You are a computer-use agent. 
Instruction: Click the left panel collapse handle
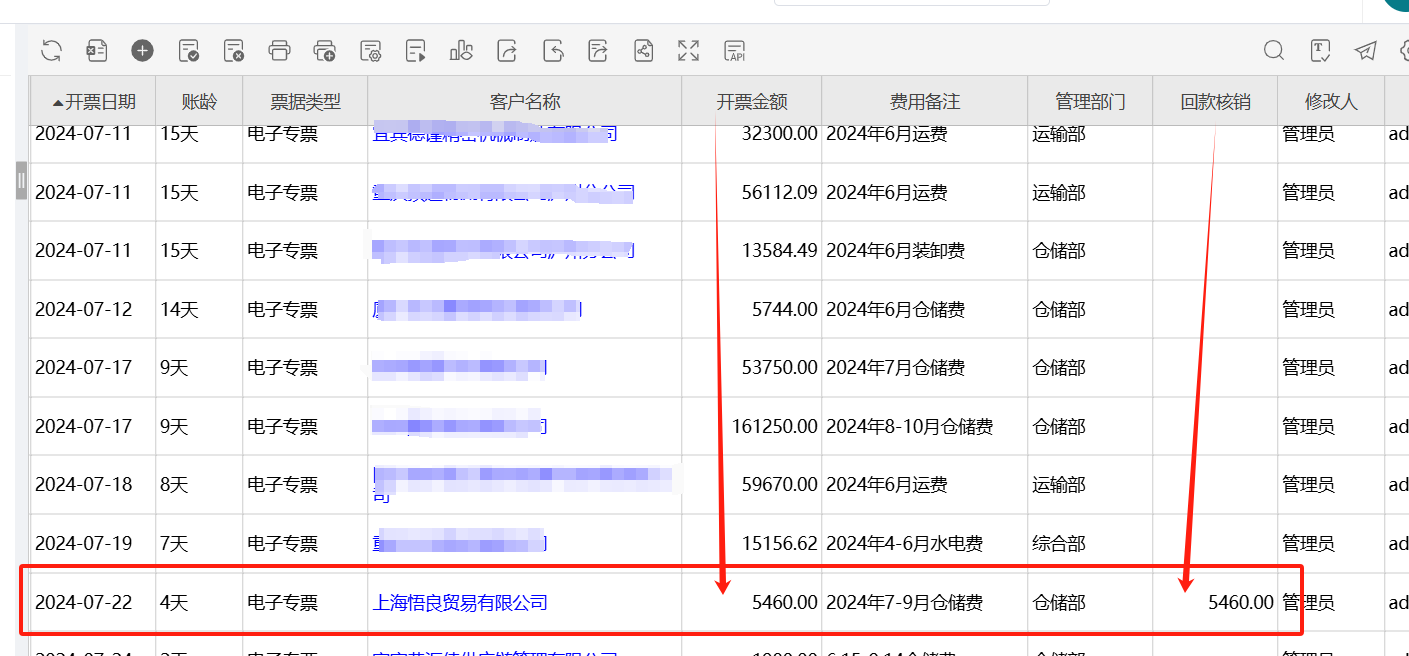(21, 181)
